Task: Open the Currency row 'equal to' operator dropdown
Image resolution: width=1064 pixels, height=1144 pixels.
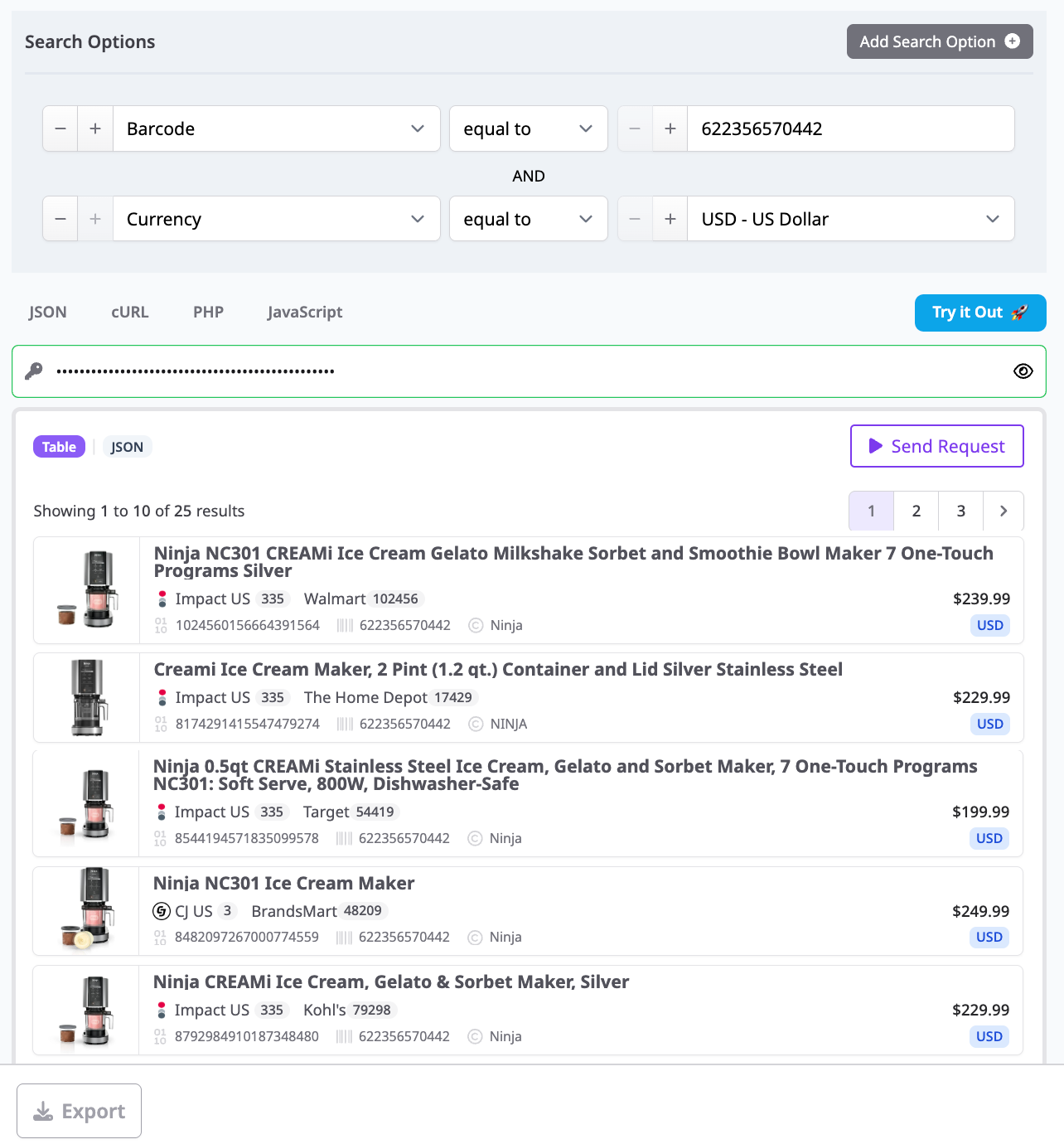Action: (x=529, y=219)
